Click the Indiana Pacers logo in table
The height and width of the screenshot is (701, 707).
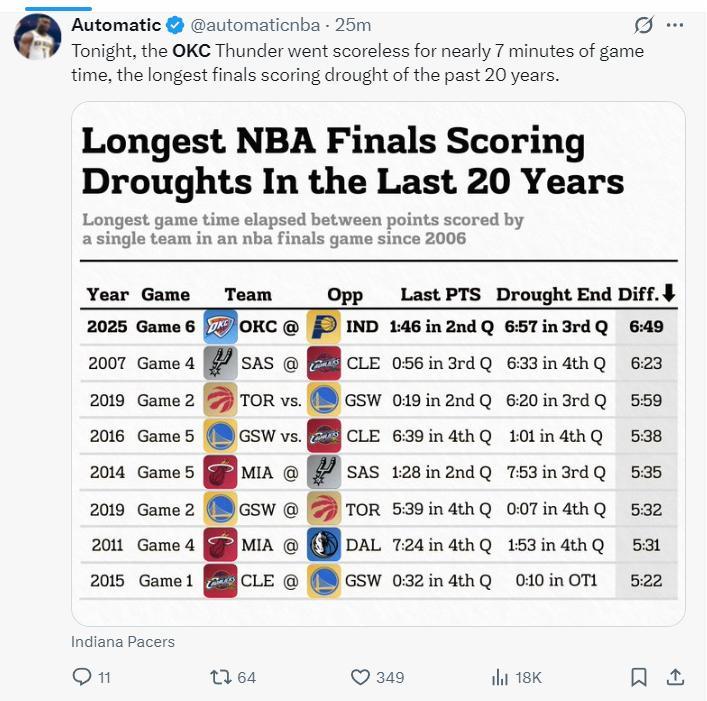324,326
